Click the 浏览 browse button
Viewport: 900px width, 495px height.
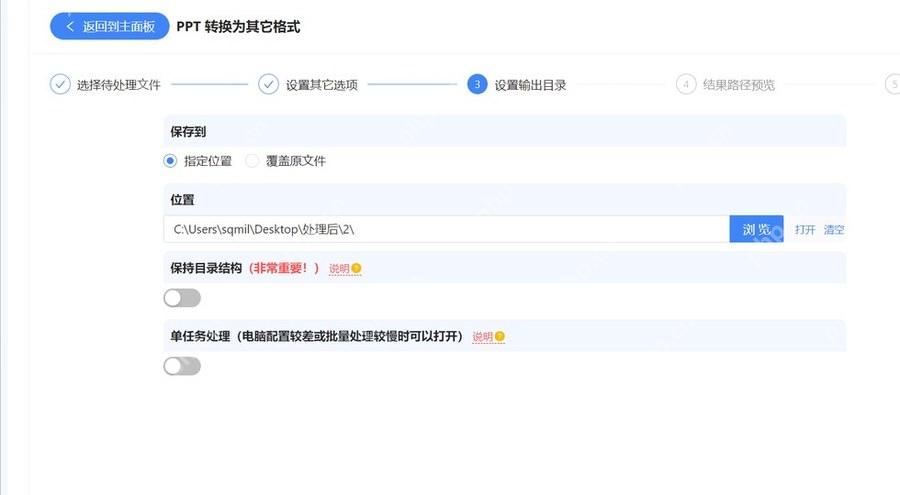pyautogui.click(x=757, y=229)
